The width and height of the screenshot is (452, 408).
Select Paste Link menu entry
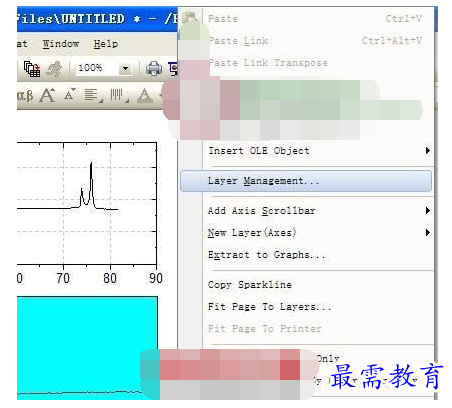(306, 41)
